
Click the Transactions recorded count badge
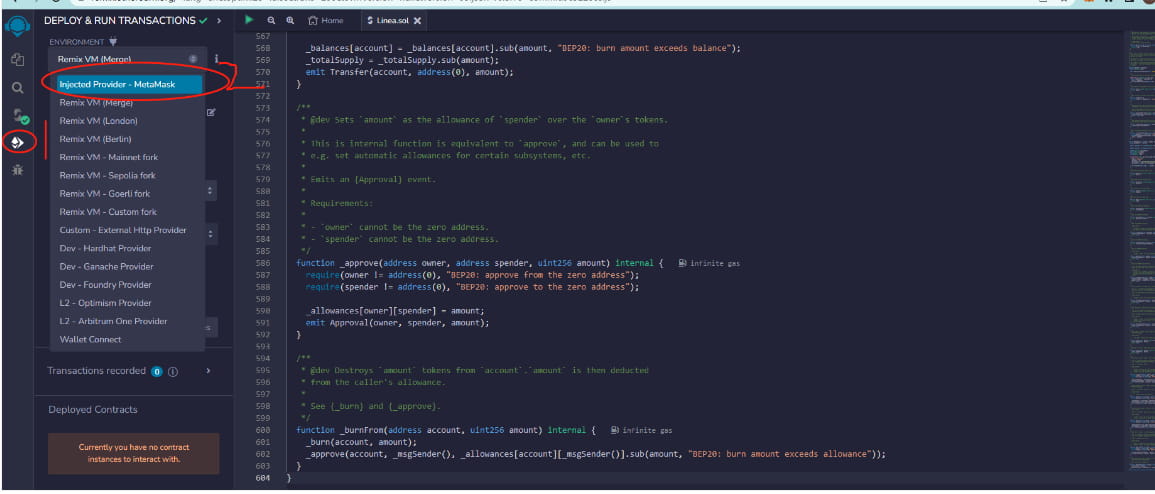157,372
